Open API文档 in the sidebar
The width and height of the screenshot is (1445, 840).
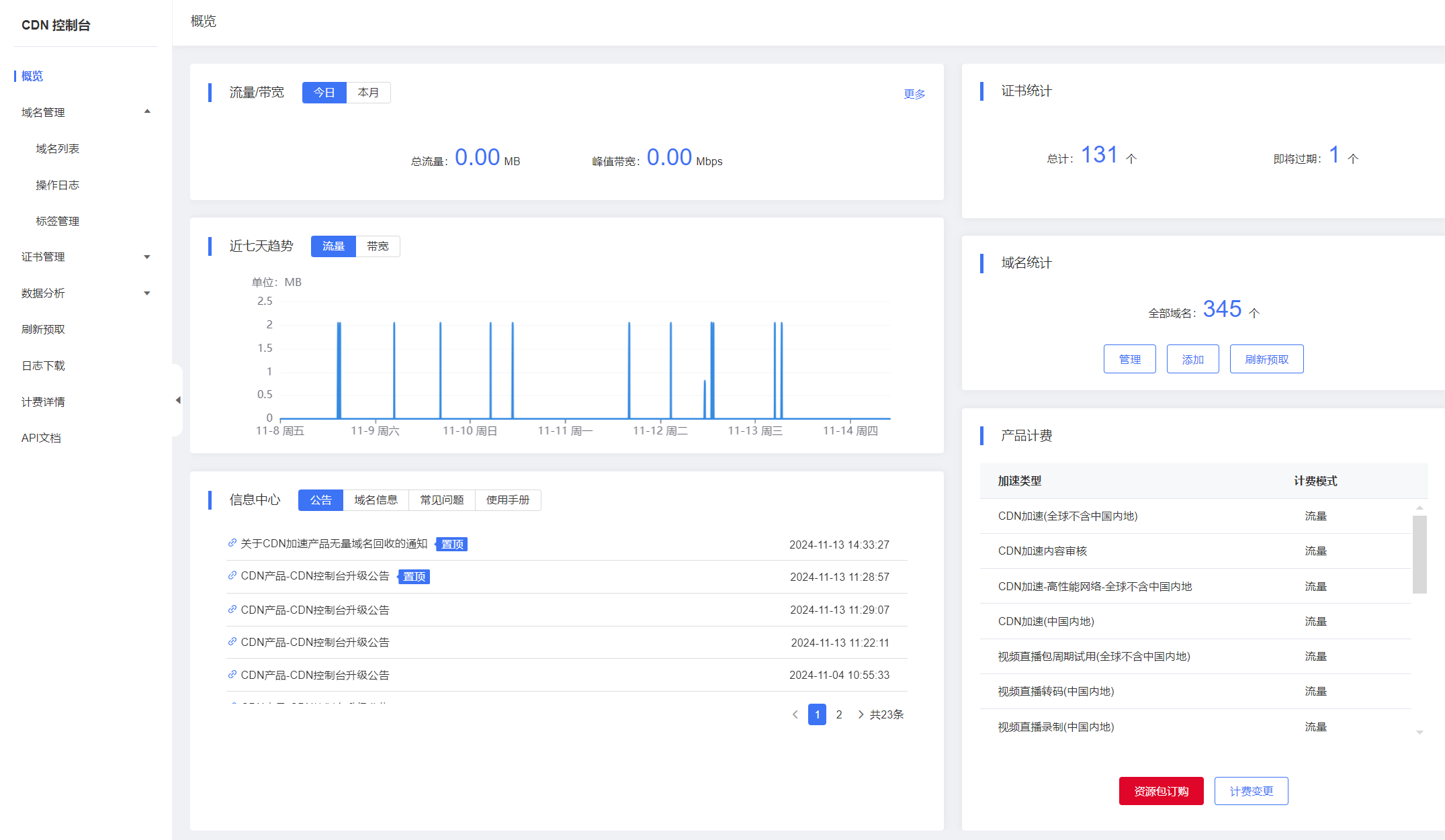41,438
